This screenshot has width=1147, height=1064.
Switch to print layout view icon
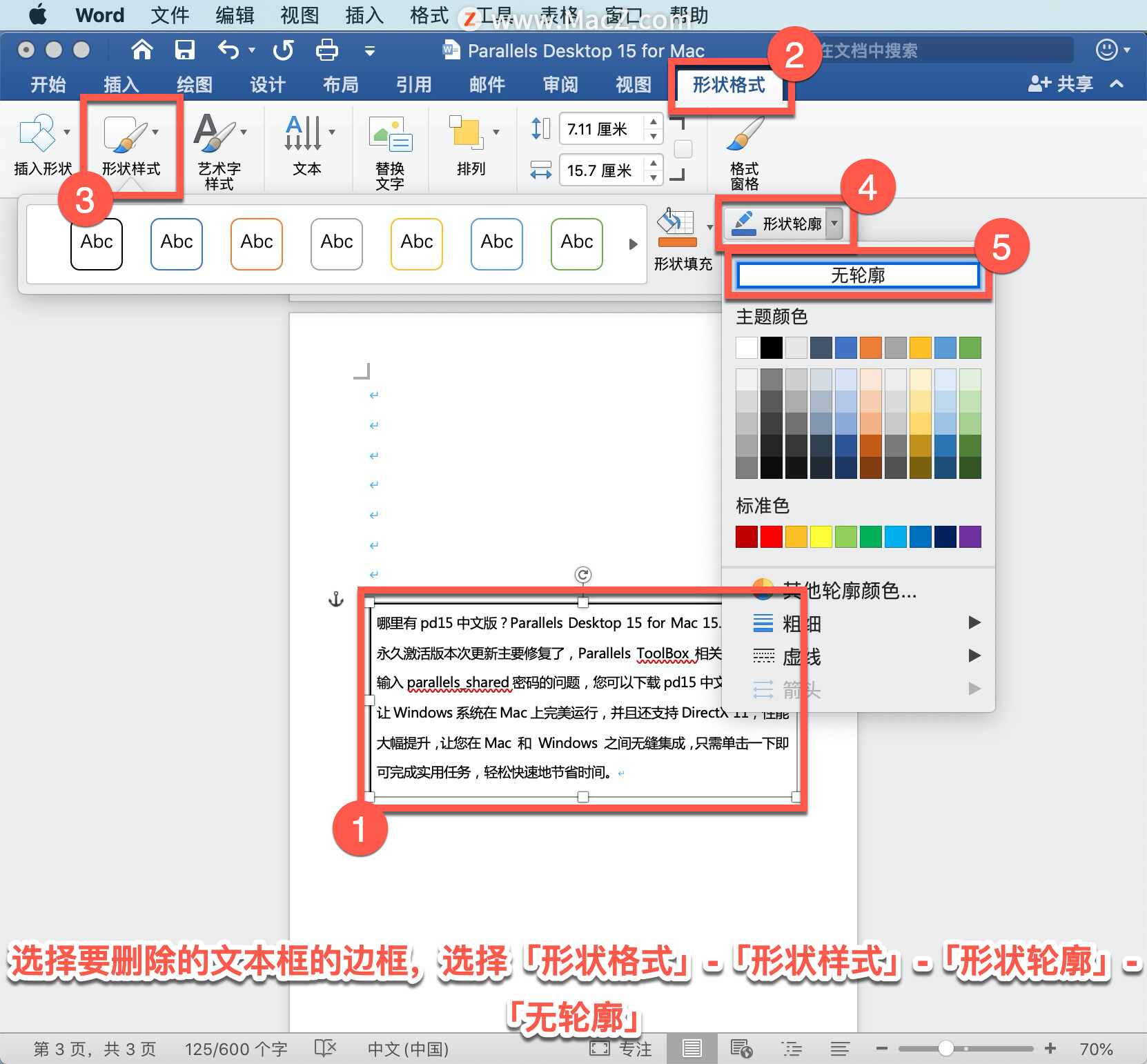[692, 1049]
